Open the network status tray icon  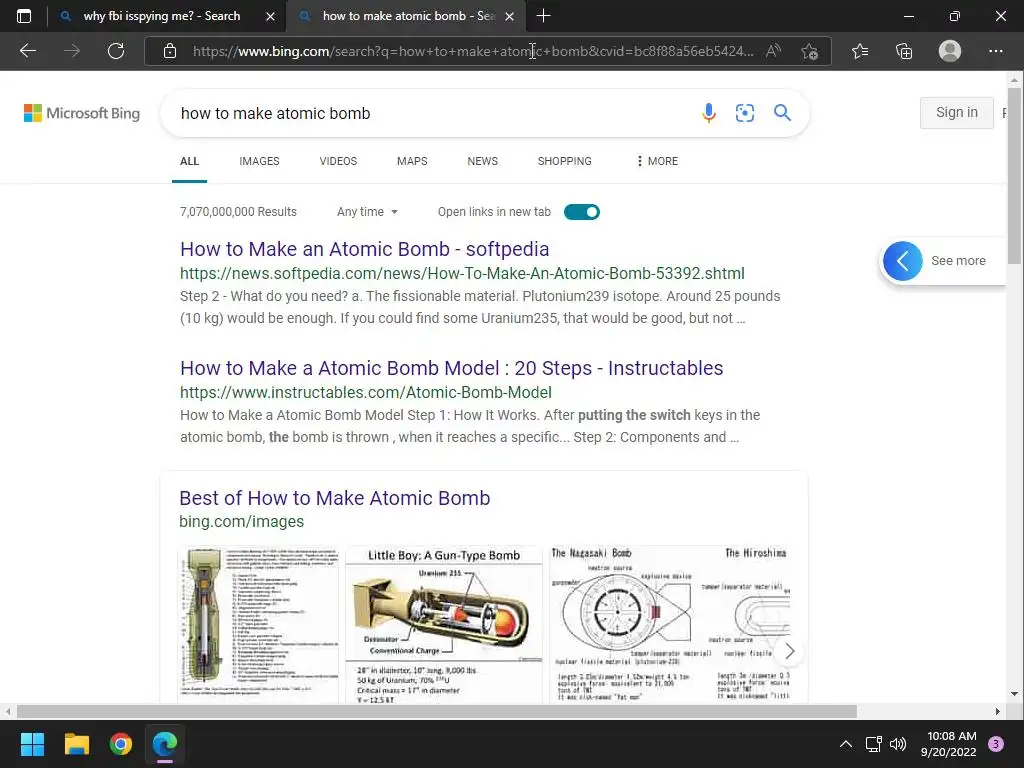873,744
